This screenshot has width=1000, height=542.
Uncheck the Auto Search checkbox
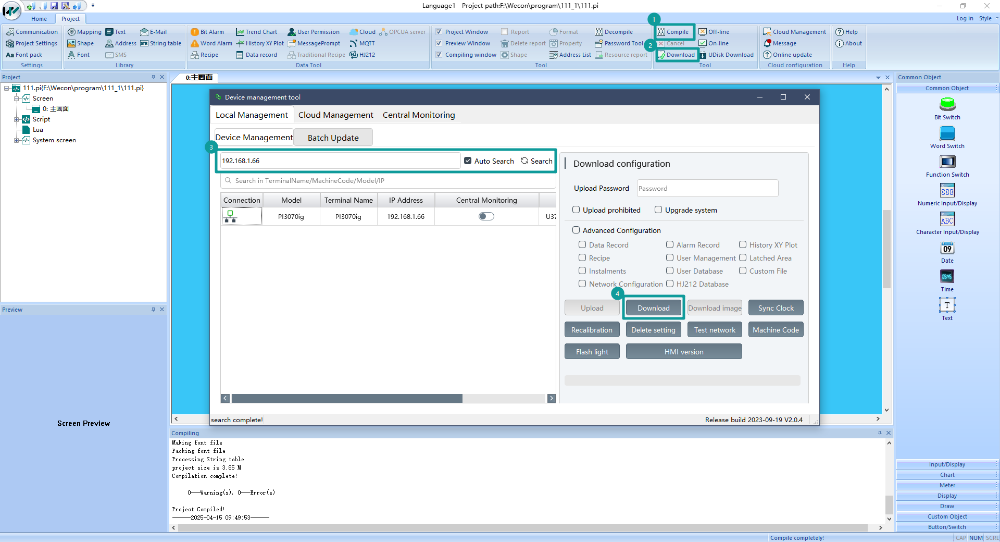(x=467, y=161)
